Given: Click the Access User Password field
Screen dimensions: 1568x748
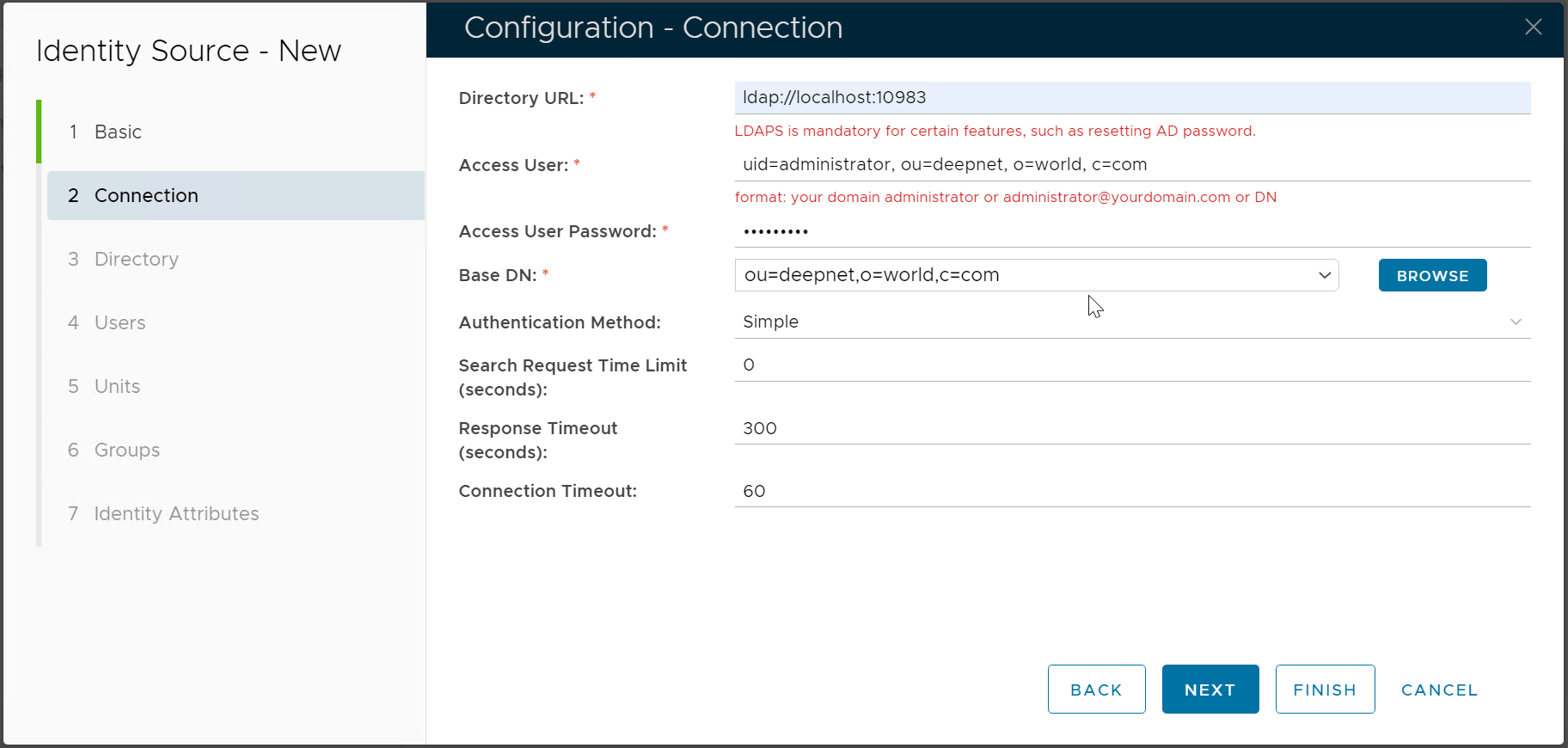Looking at the screenshot, I should [x=1131, y=231].
